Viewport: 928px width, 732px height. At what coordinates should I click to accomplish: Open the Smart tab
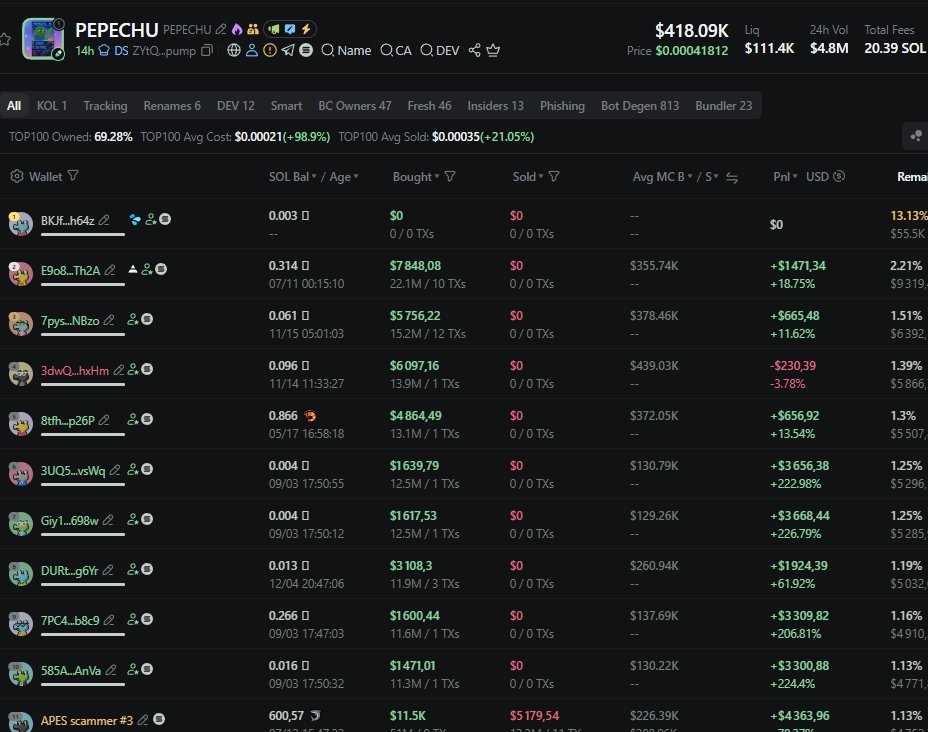tap(286, 106)
